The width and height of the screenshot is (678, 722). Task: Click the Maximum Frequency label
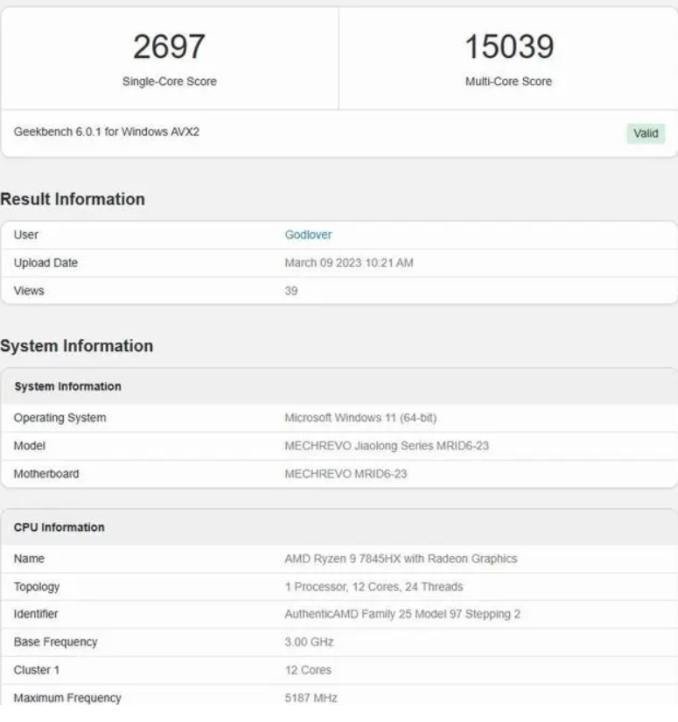click(68, 698)
